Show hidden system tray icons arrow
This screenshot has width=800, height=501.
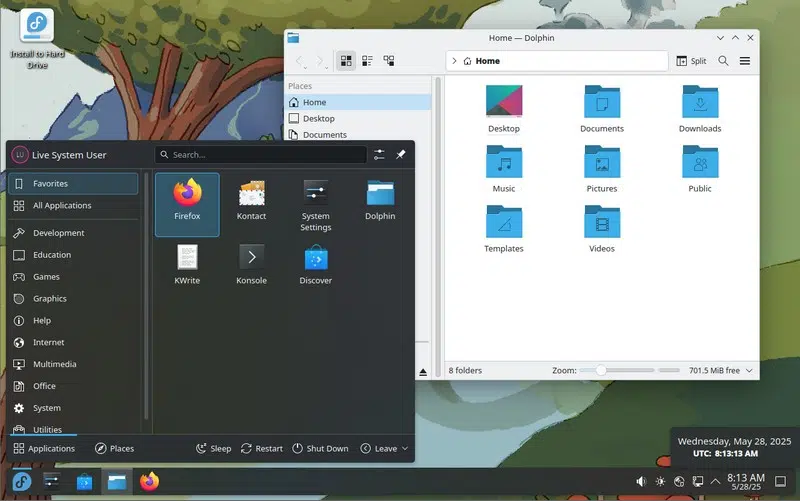point(715,482)
